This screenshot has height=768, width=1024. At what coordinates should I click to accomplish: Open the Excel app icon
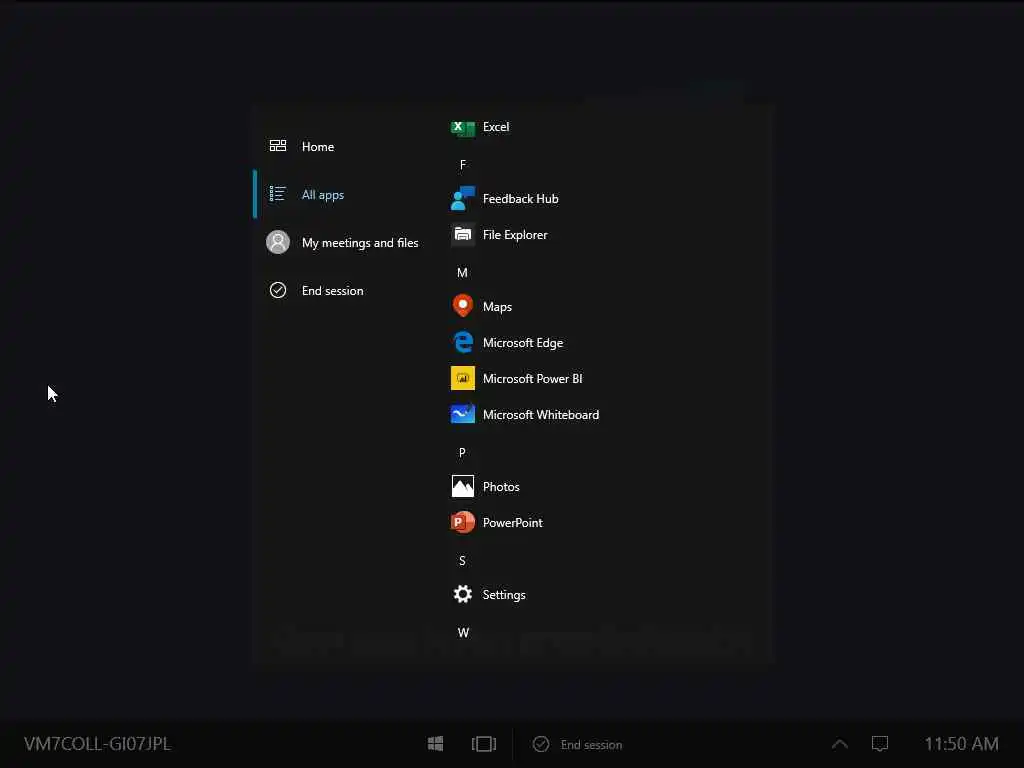click(x=462, y=127)
